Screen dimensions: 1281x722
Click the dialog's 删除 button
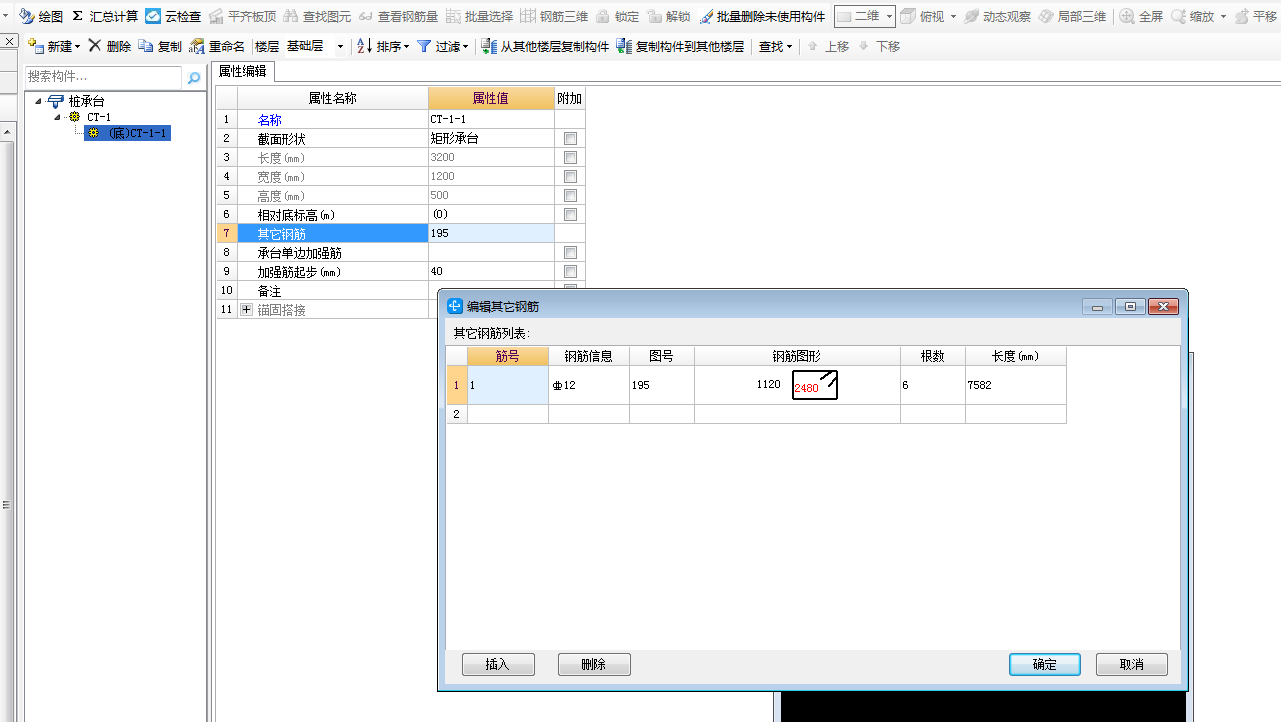click(594, 665)
